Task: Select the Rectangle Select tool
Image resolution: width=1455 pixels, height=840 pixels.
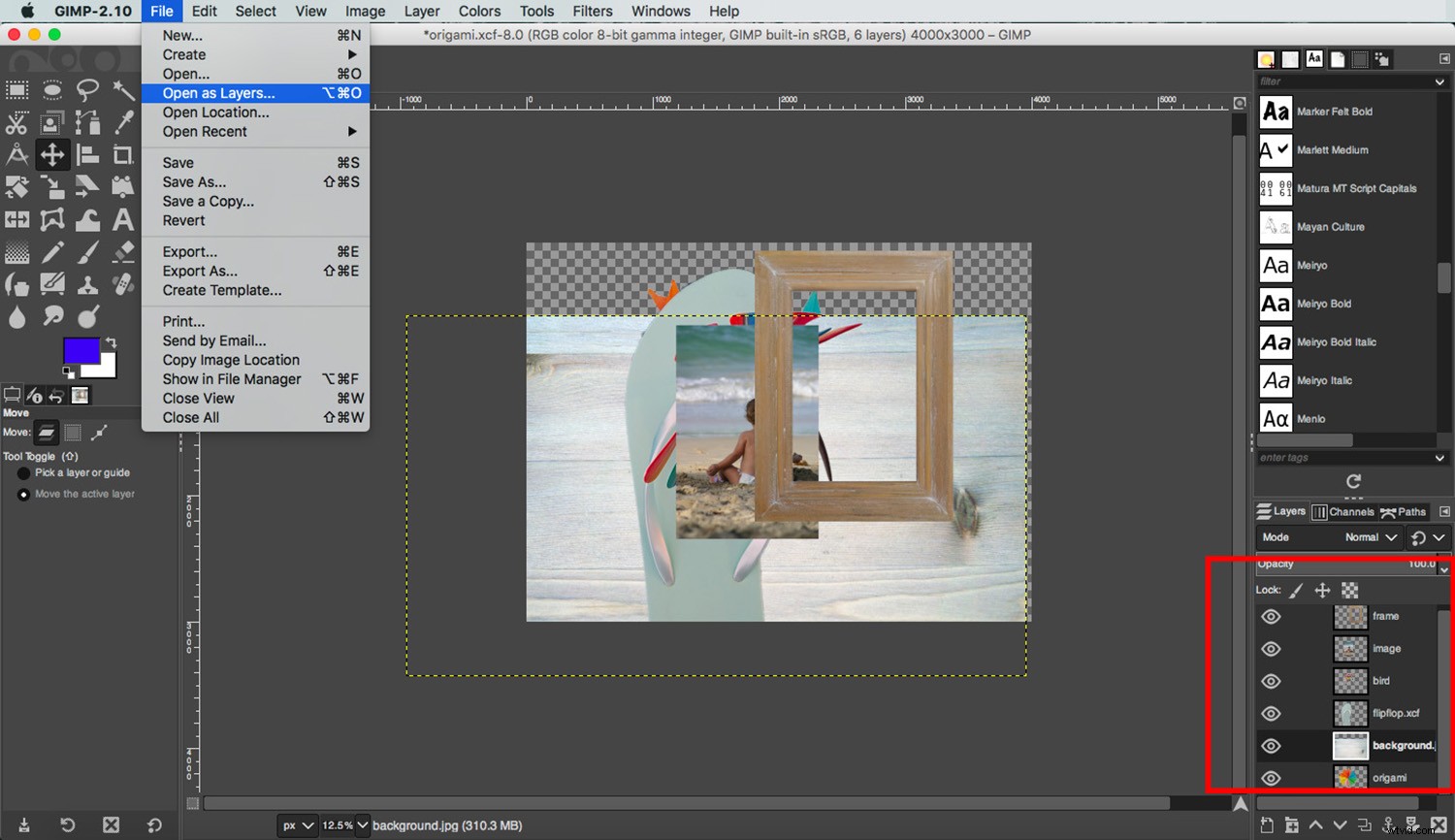Action: tap(16, 89)
